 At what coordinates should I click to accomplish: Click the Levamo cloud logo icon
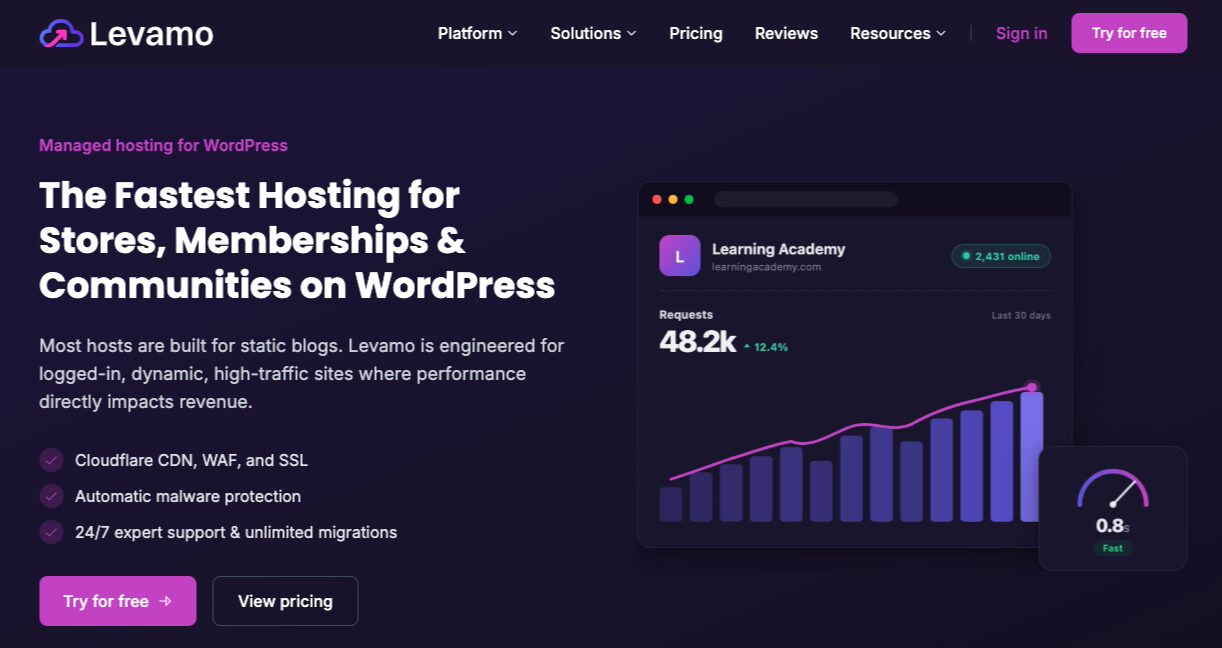pos(61,34)
